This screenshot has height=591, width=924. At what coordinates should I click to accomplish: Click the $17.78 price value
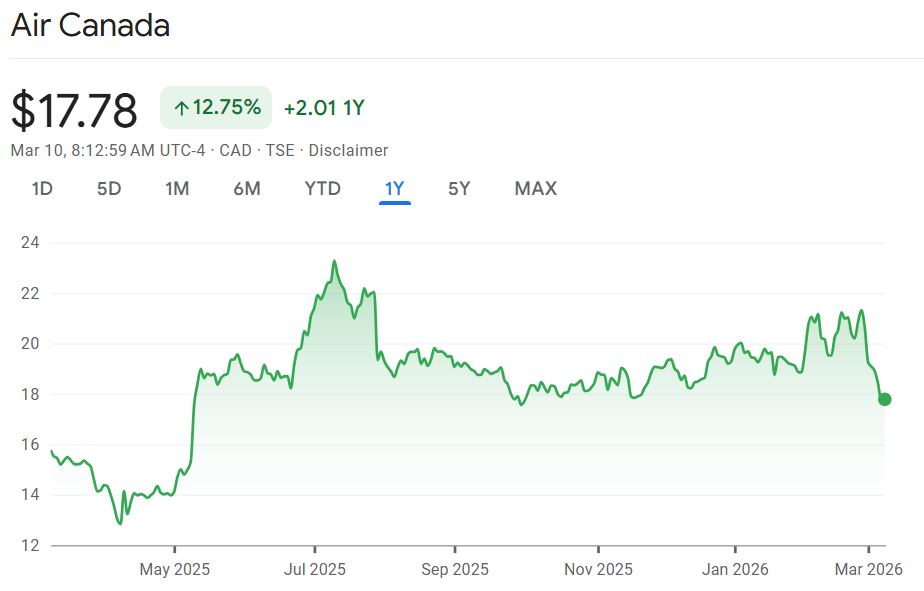coord(74,109)
